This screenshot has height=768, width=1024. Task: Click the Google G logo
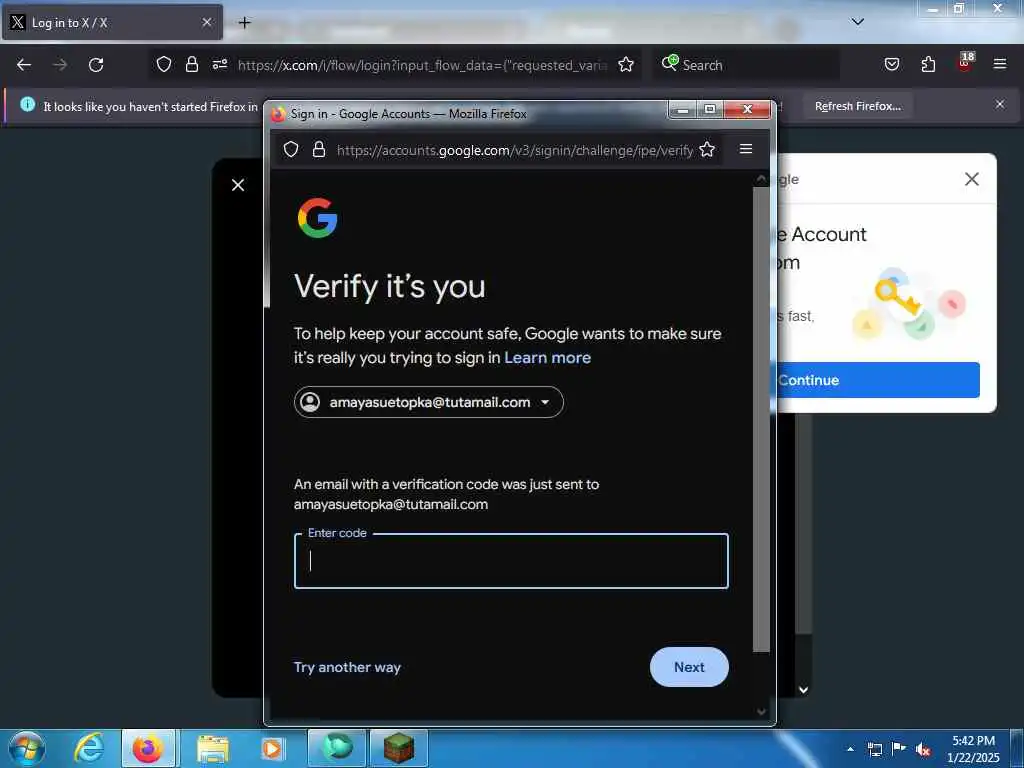pyautogui.click(x=317, y=218)
